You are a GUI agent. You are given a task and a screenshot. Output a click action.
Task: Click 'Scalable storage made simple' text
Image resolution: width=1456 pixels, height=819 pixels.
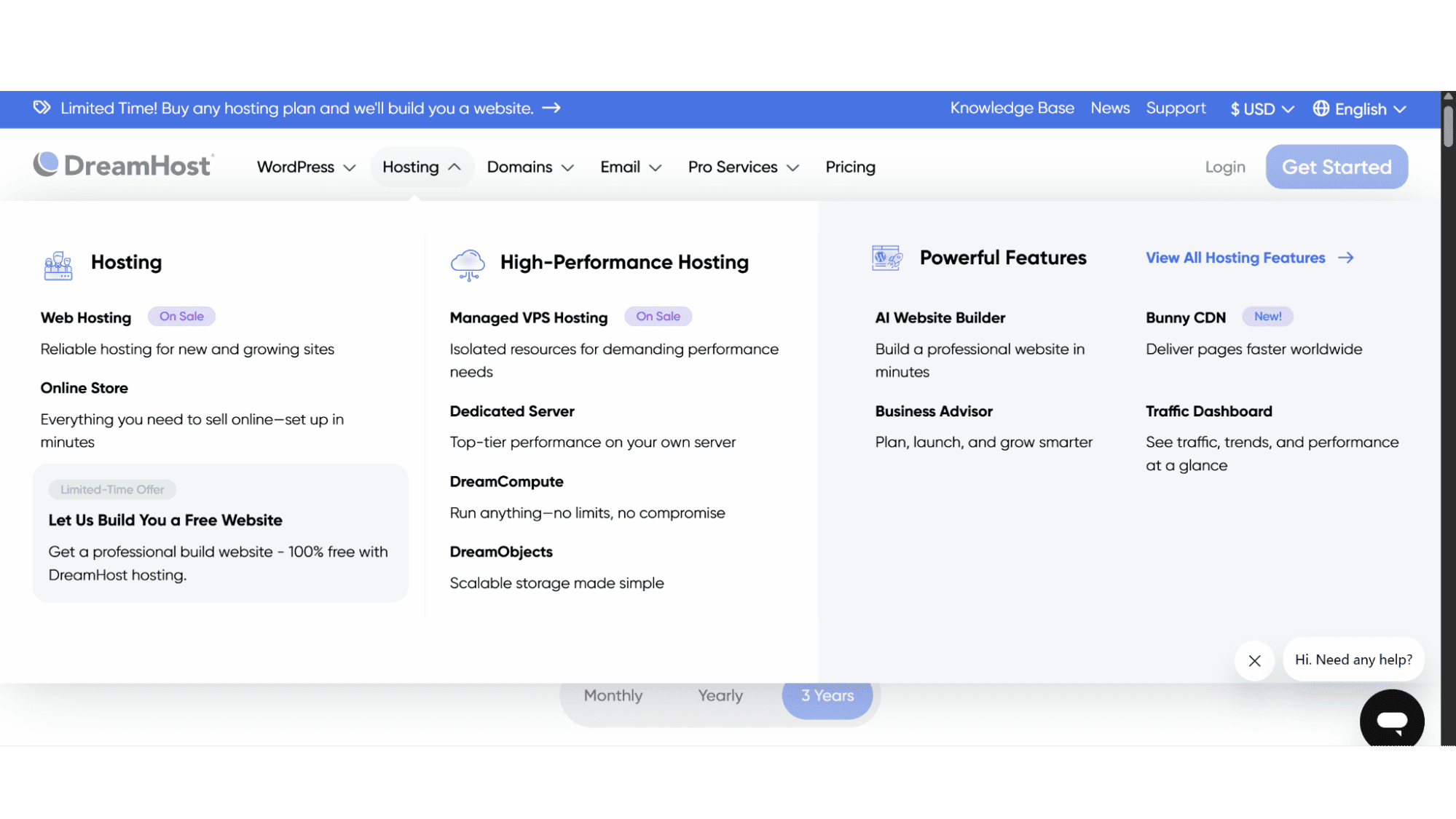[557, 583]
